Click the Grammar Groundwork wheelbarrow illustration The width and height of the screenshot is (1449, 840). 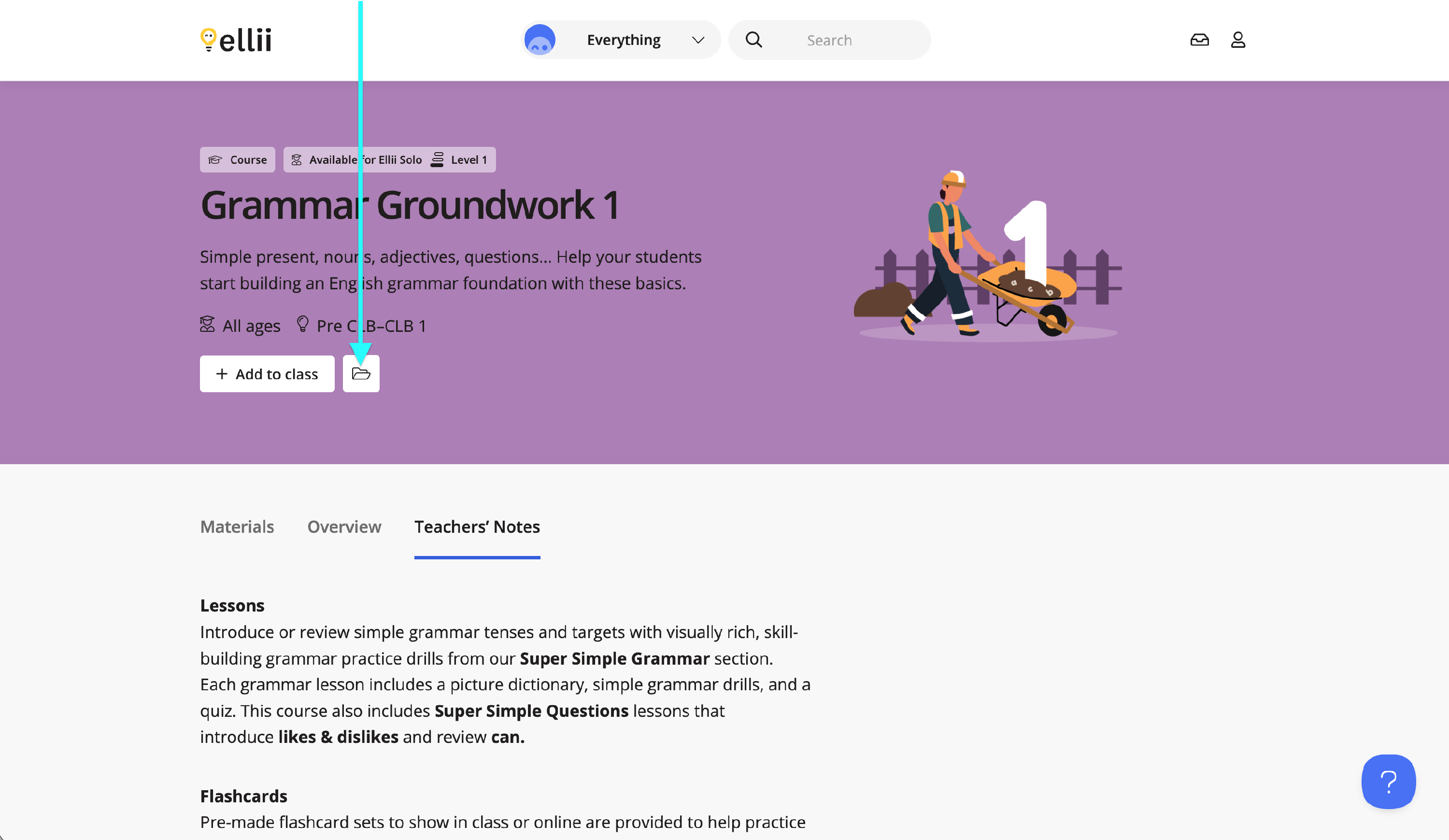988,256
